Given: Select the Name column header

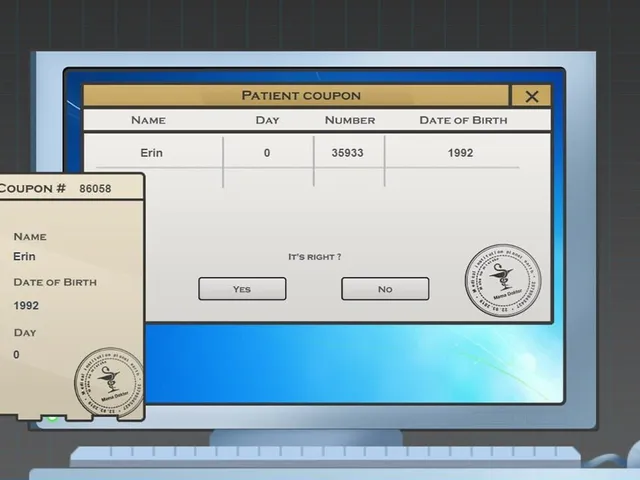Looking at the screenshot, I should pos(148,120).
